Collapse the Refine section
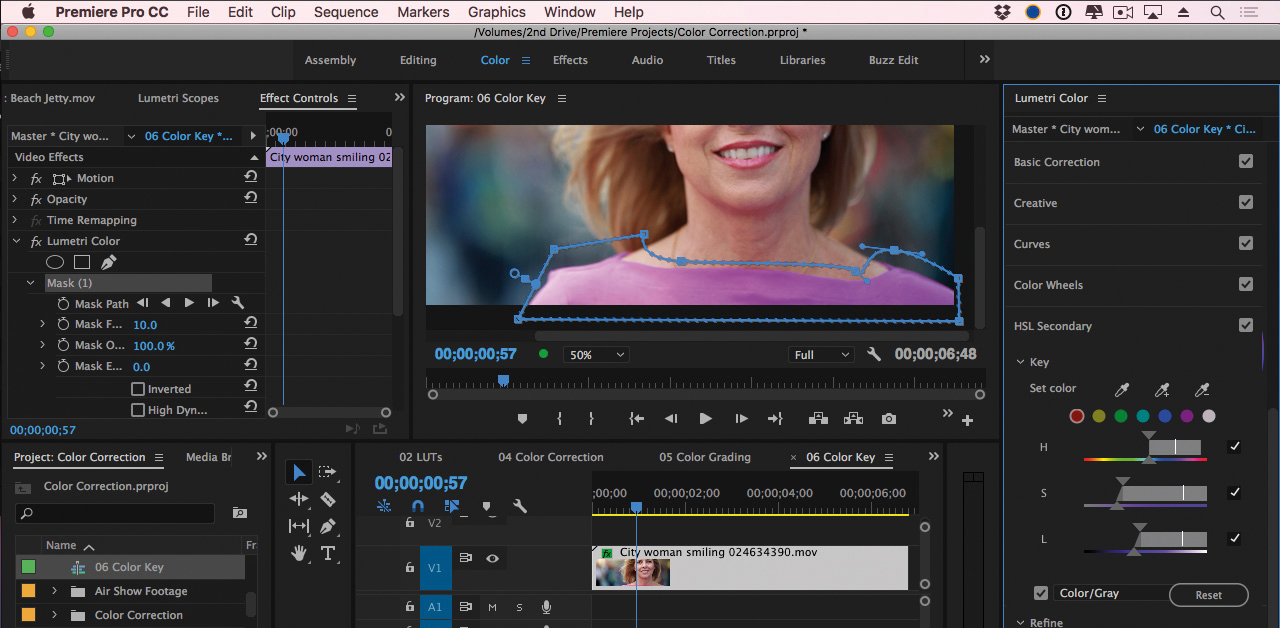Viewport: 1280px width, 628px height. pos(1020,622)
